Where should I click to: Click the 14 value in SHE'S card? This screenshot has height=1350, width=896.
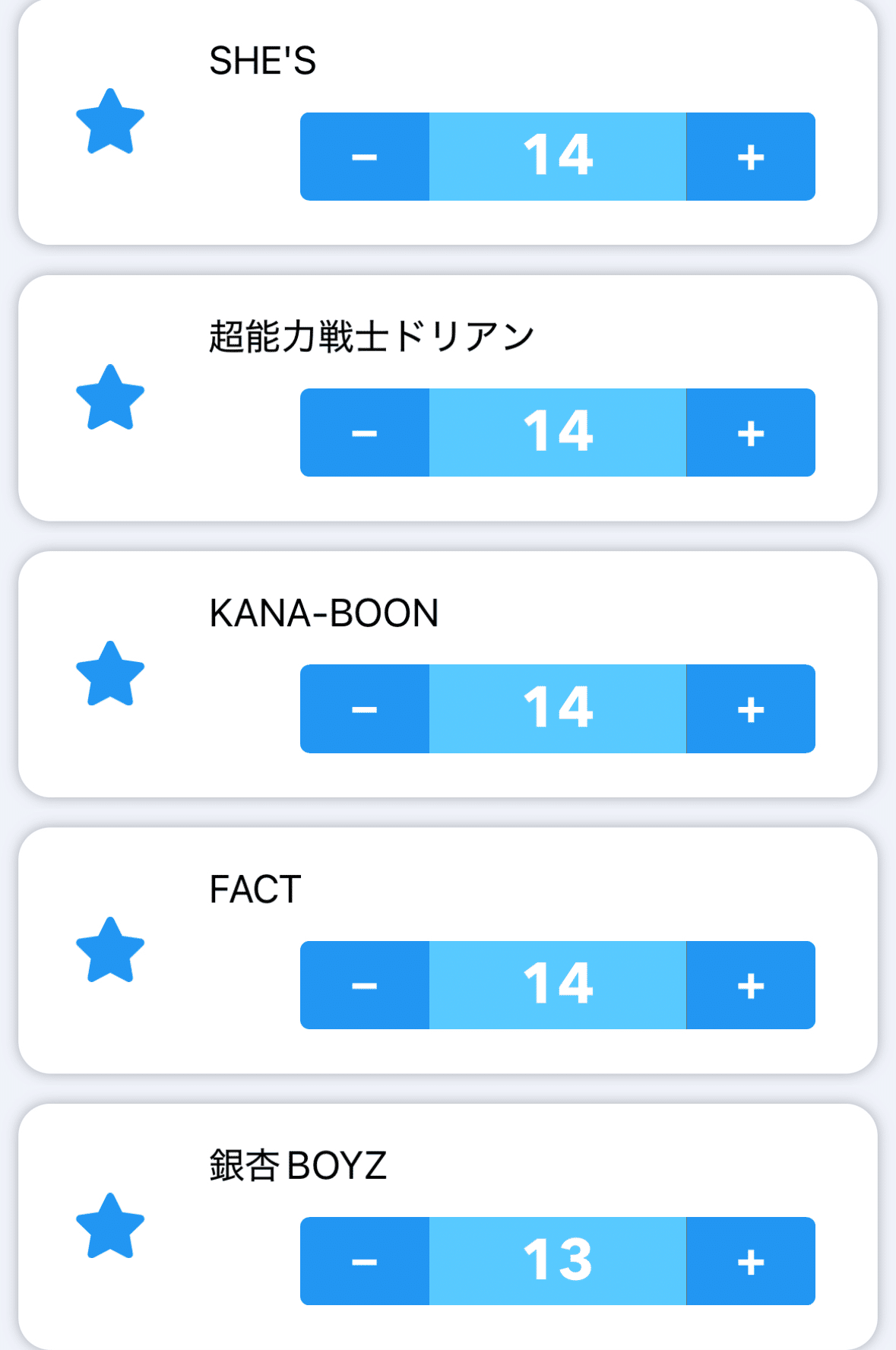558,157
